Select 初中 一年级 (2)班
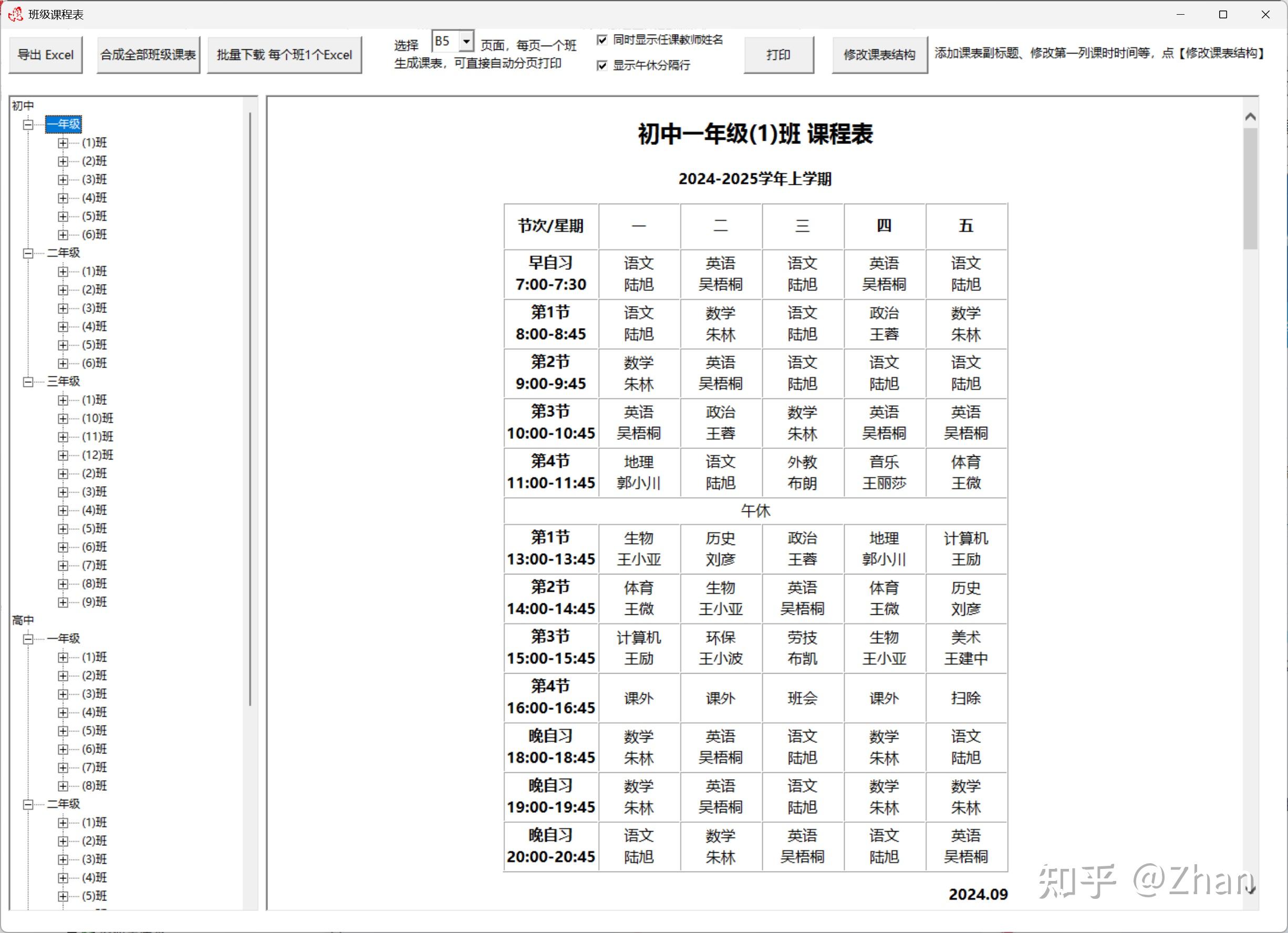The image size is (1288, 933). [94, 161]
